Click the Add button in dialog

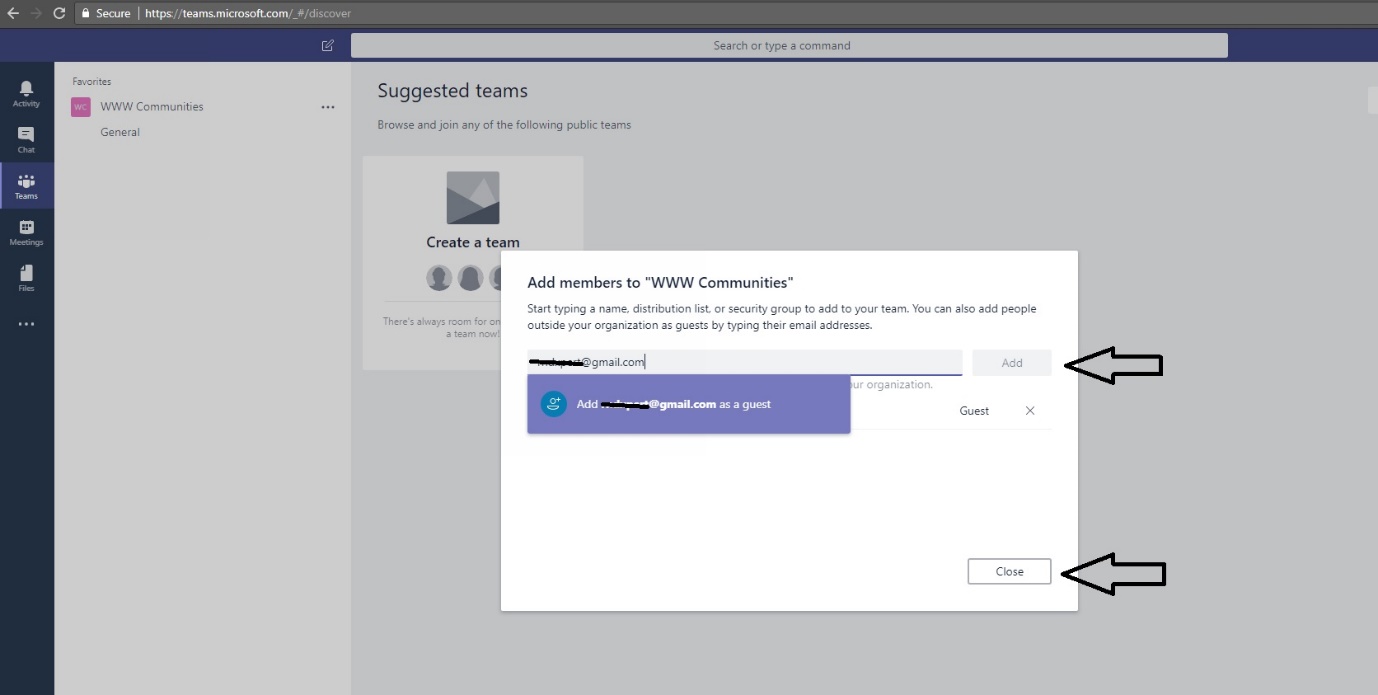(1011, 363)
